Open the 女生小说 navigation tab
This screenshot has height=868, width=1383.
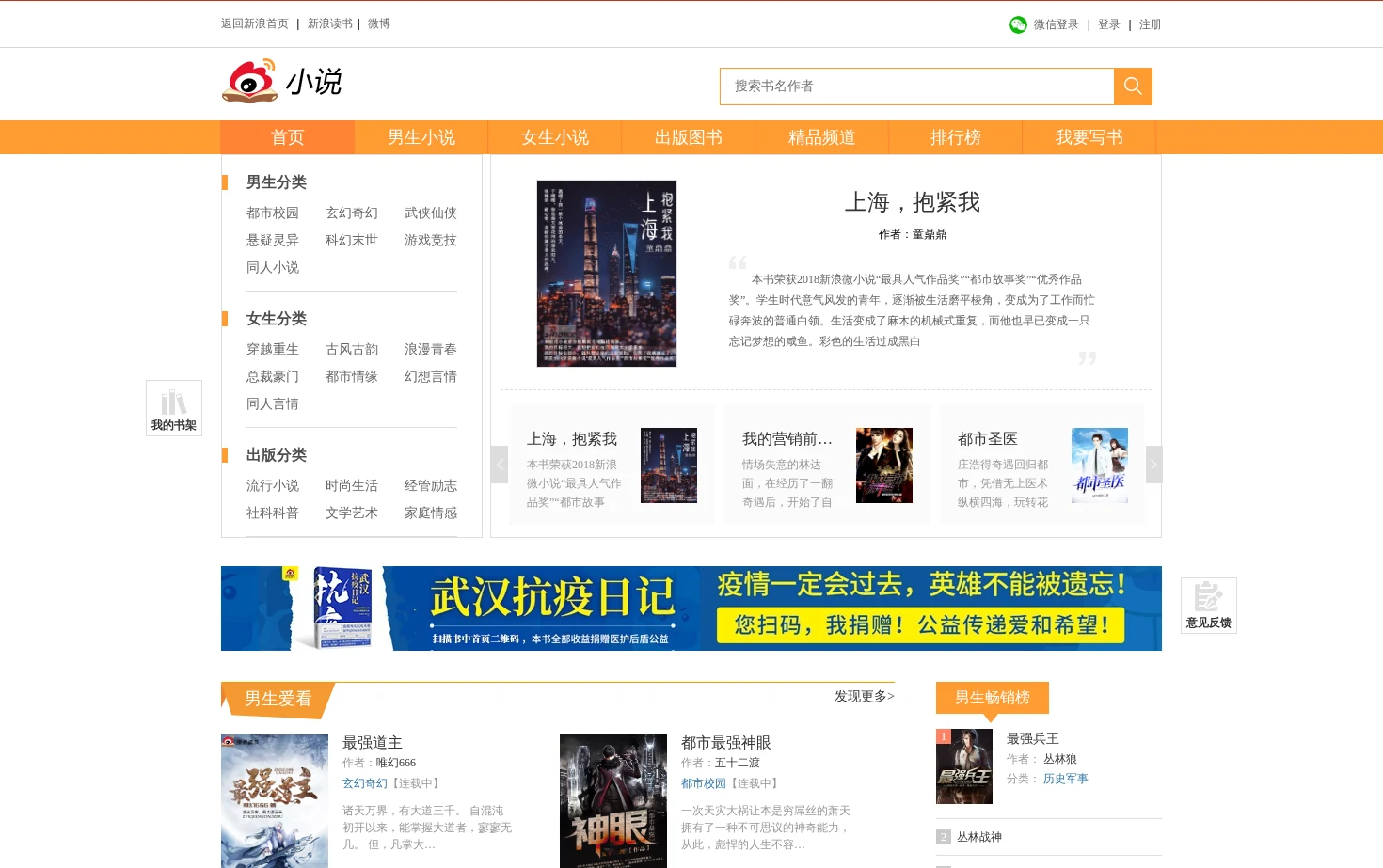coord(555,137)
